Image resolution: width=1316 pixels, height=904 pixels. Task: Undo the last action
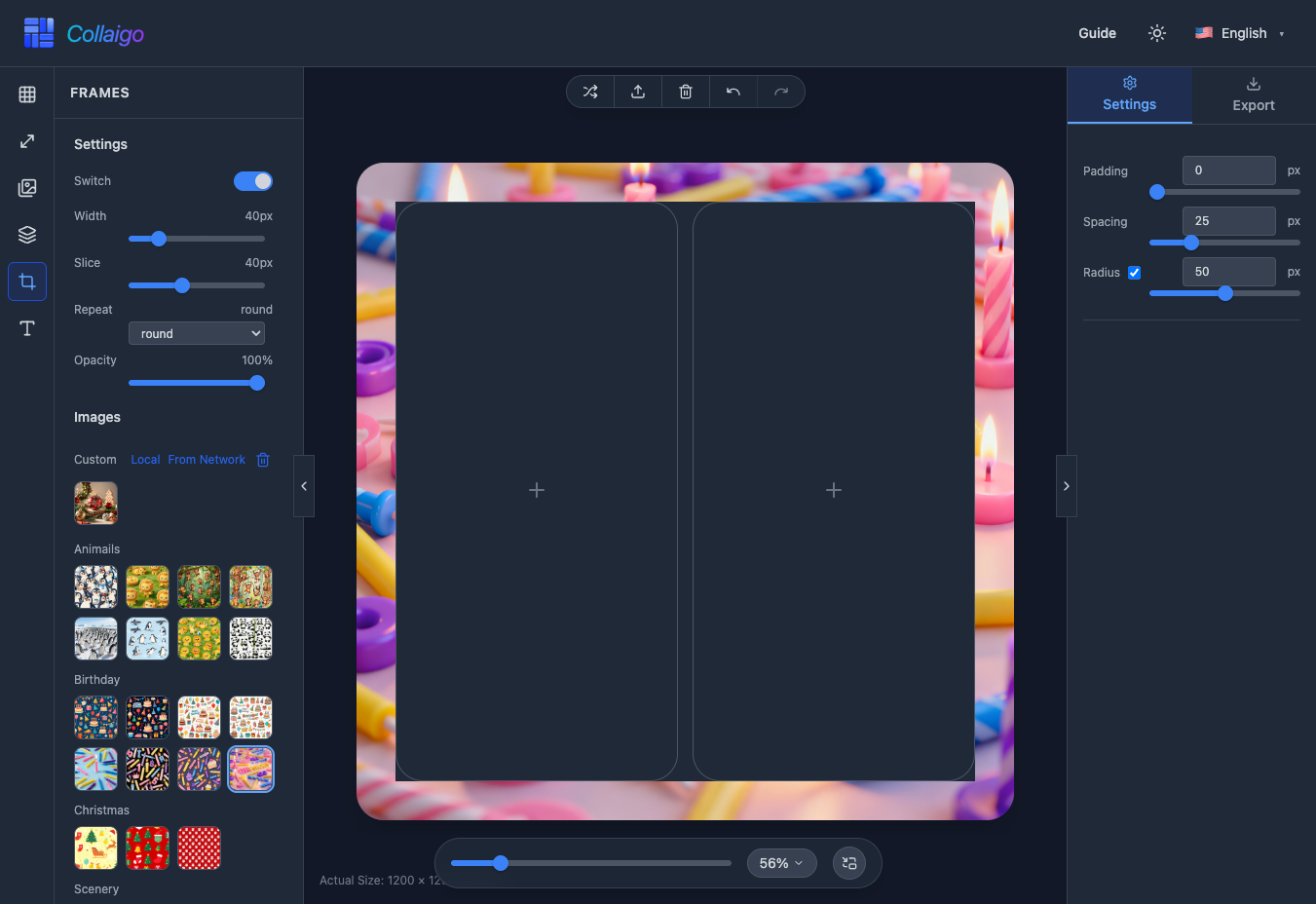733,92
